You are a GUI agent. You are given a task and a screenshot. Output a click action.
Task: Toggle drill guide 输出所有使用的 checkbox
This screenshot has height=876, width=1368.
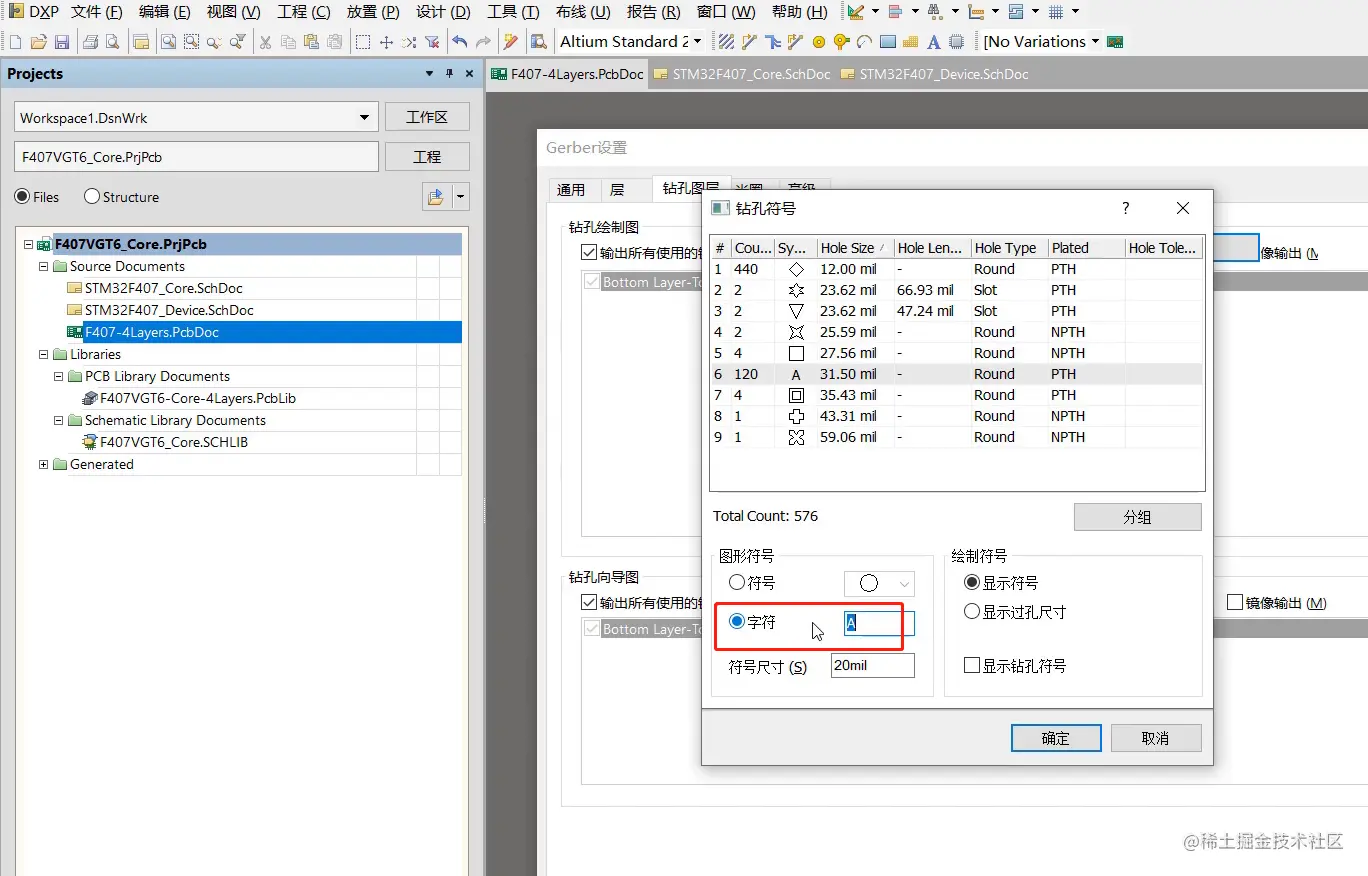[589, 603]
